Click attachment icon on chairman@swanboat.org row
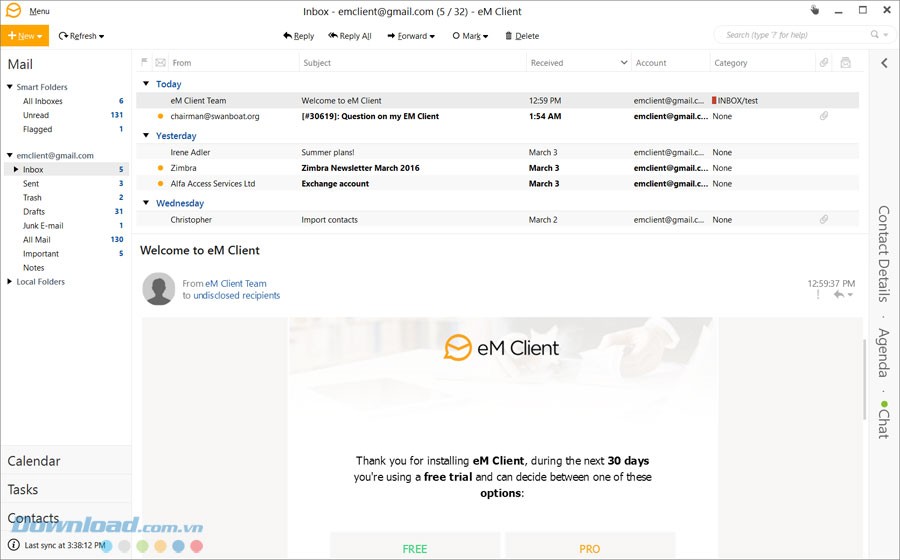This screenshot has width=900, height=560. (x=824, y=116)
